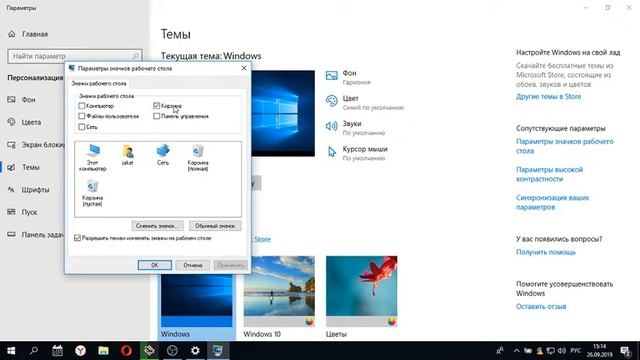Open 'Параметры значков рабочего стола' link
Screen dimensions: 640x360
pos(564,146)
